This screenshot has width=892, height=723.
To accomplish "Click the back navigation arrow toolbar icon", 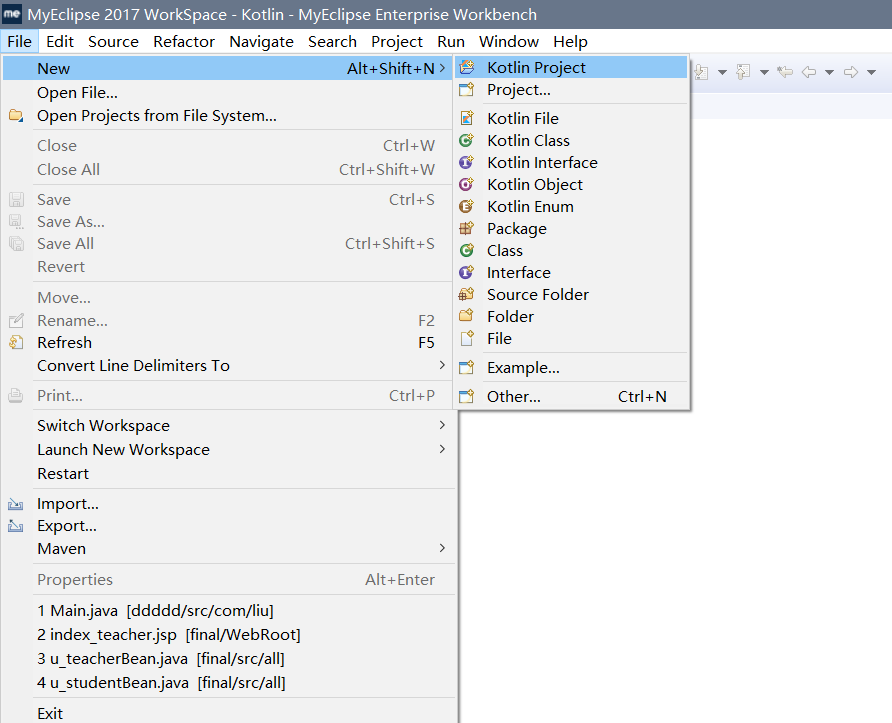I will (809, 72).
